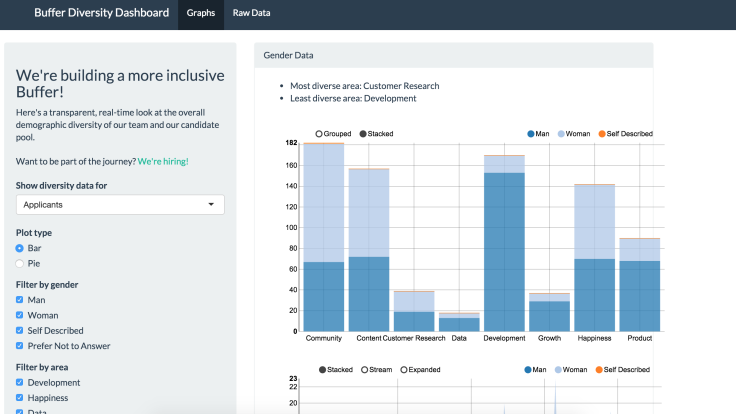Switch bar chart to Grouped mode
The width and height of the screenshot is (736, 414).
[x=333, y=134]
